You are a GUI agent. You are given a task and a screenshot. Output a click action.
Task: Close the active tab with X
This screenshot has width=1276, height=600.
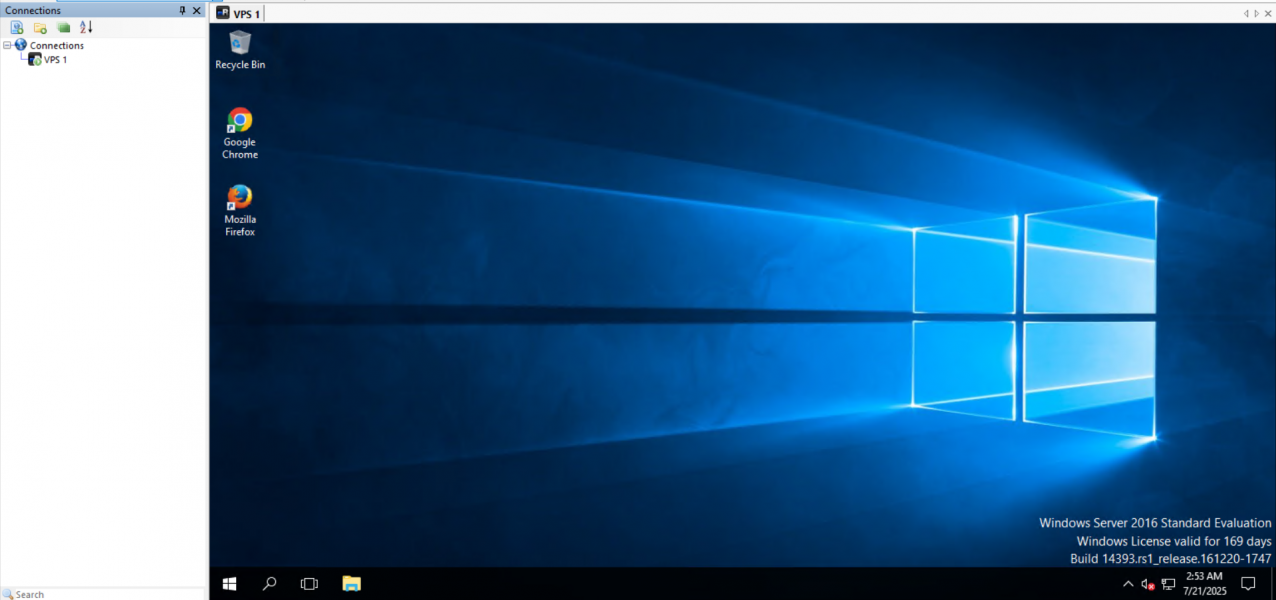click(1267, 13)
